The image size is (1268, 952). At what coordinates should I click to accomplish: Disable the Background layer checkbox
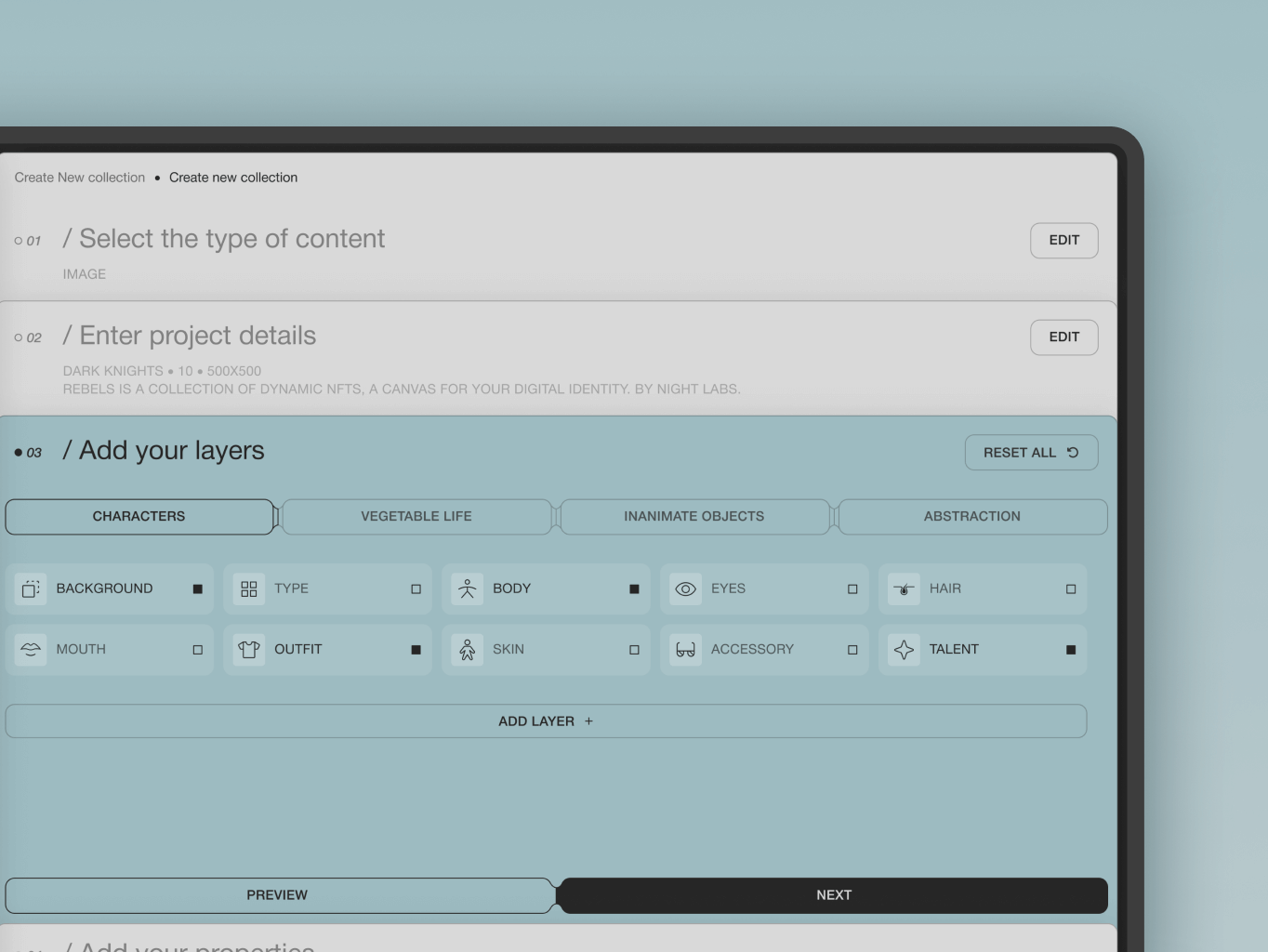[x=197, y=588]
